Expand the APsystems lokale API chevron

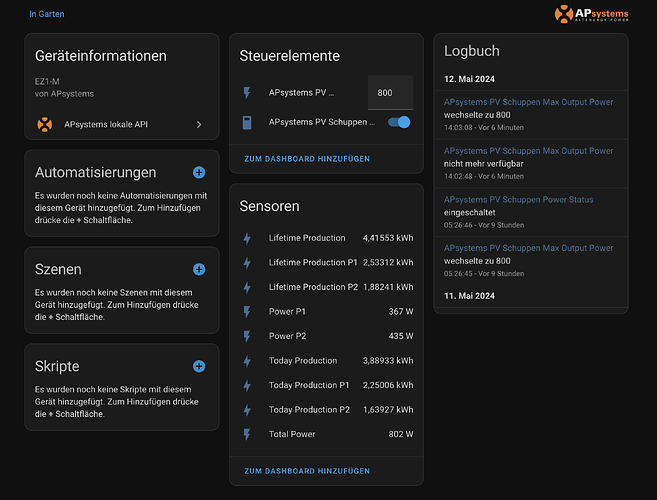point(199,124)
